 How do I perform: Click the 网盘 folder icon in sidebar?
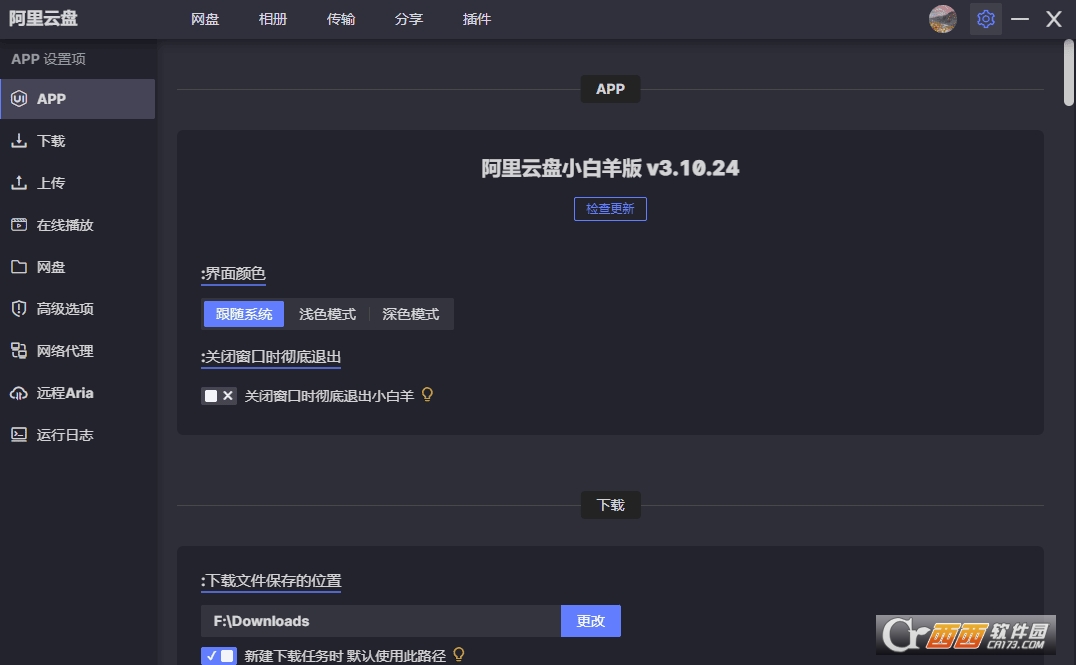pyautogui.click(x=19, y=266)
